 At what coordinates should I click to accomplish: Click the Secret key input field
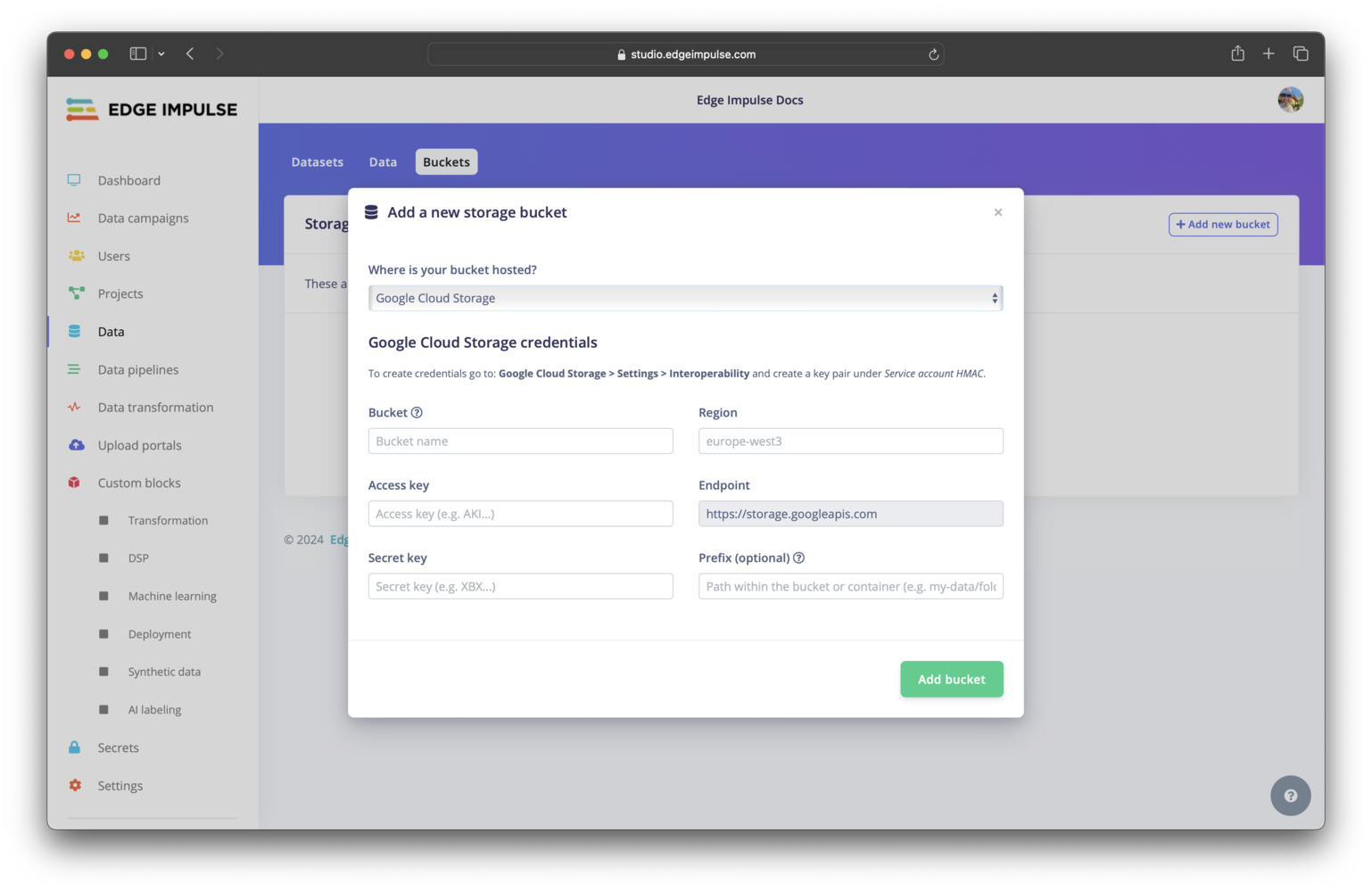[x=521, y=586]
